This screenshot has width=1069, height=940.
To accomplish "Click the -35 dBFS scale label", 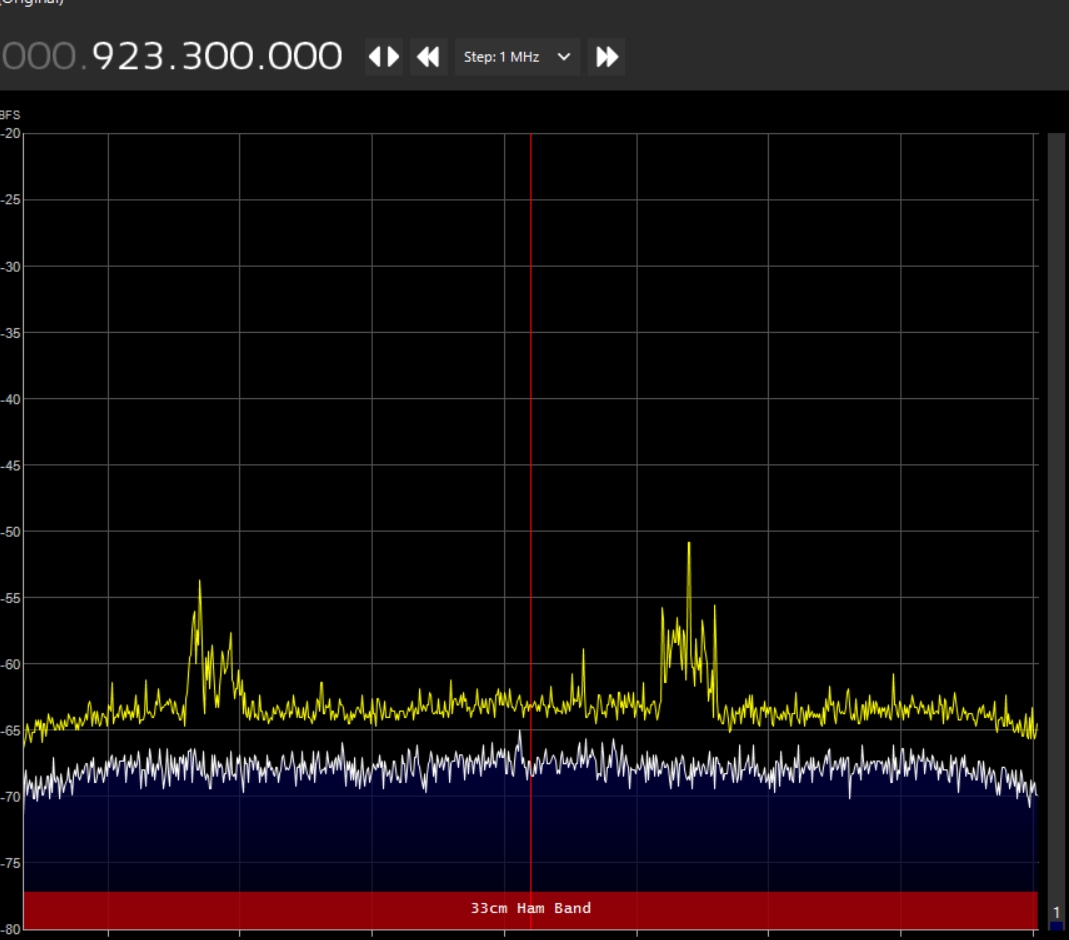I will 10,333.
